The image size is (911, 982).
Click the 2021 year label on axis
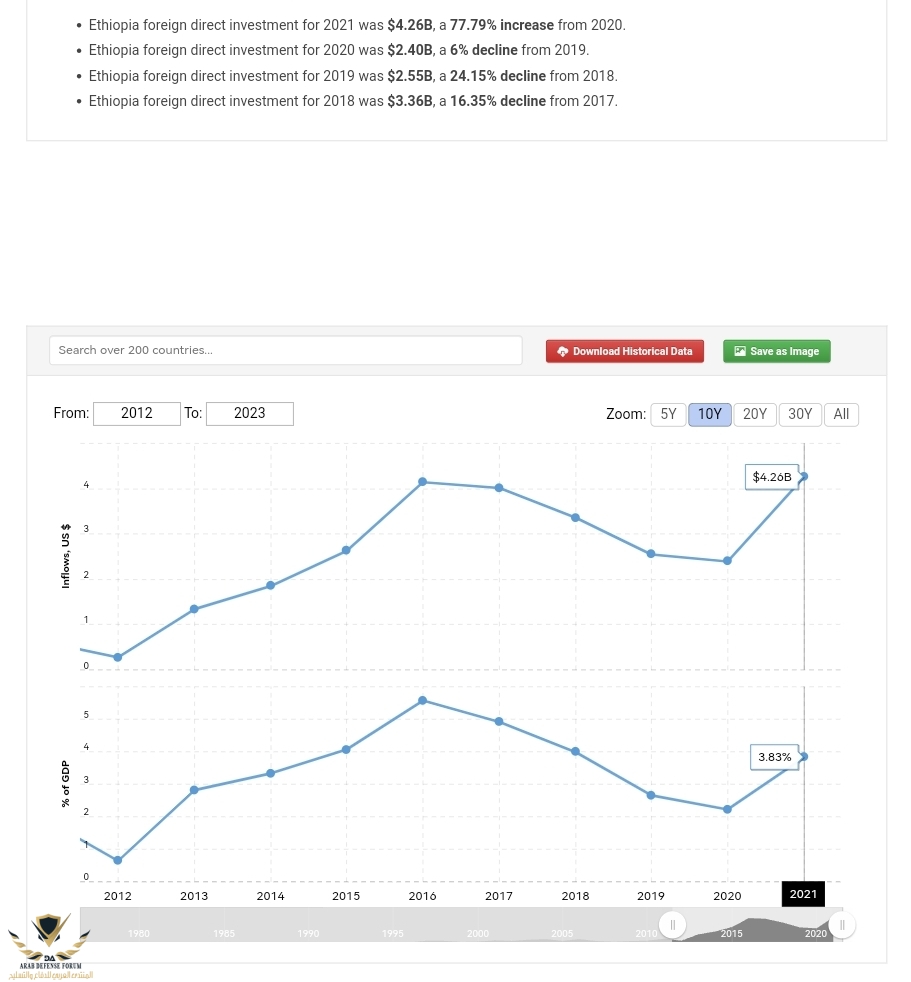[x=803, y=894]
